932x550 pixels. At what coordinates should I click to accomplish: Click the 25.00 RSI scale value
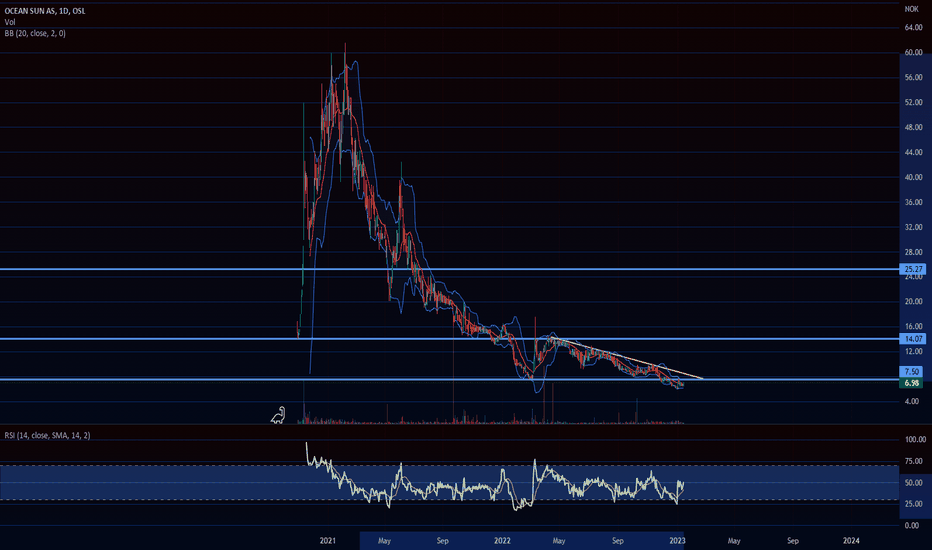pyautogui.click(x=914, y=504)
